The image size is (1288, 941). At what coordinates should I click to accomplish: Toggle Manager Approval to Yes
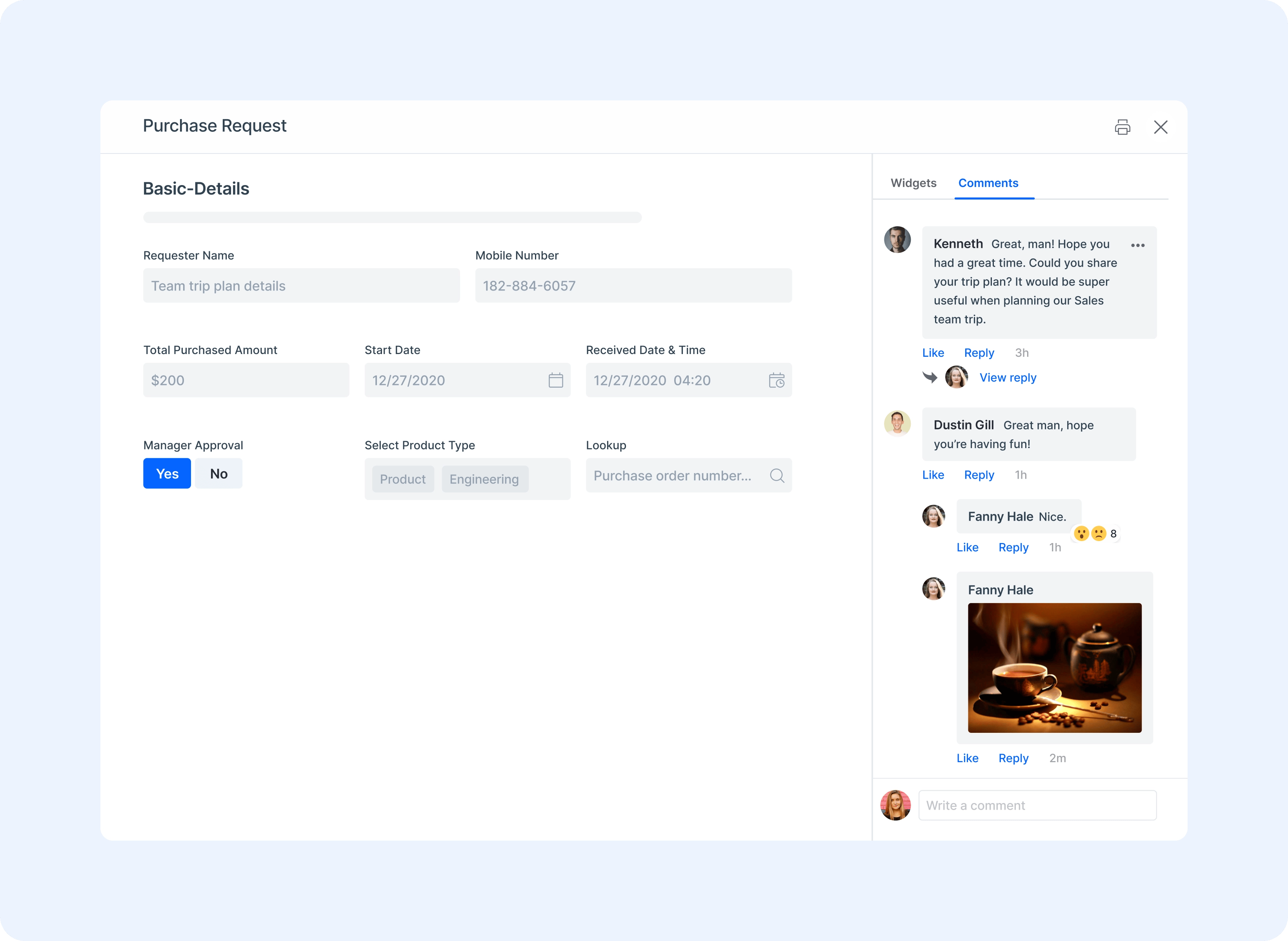pos(167,473)
